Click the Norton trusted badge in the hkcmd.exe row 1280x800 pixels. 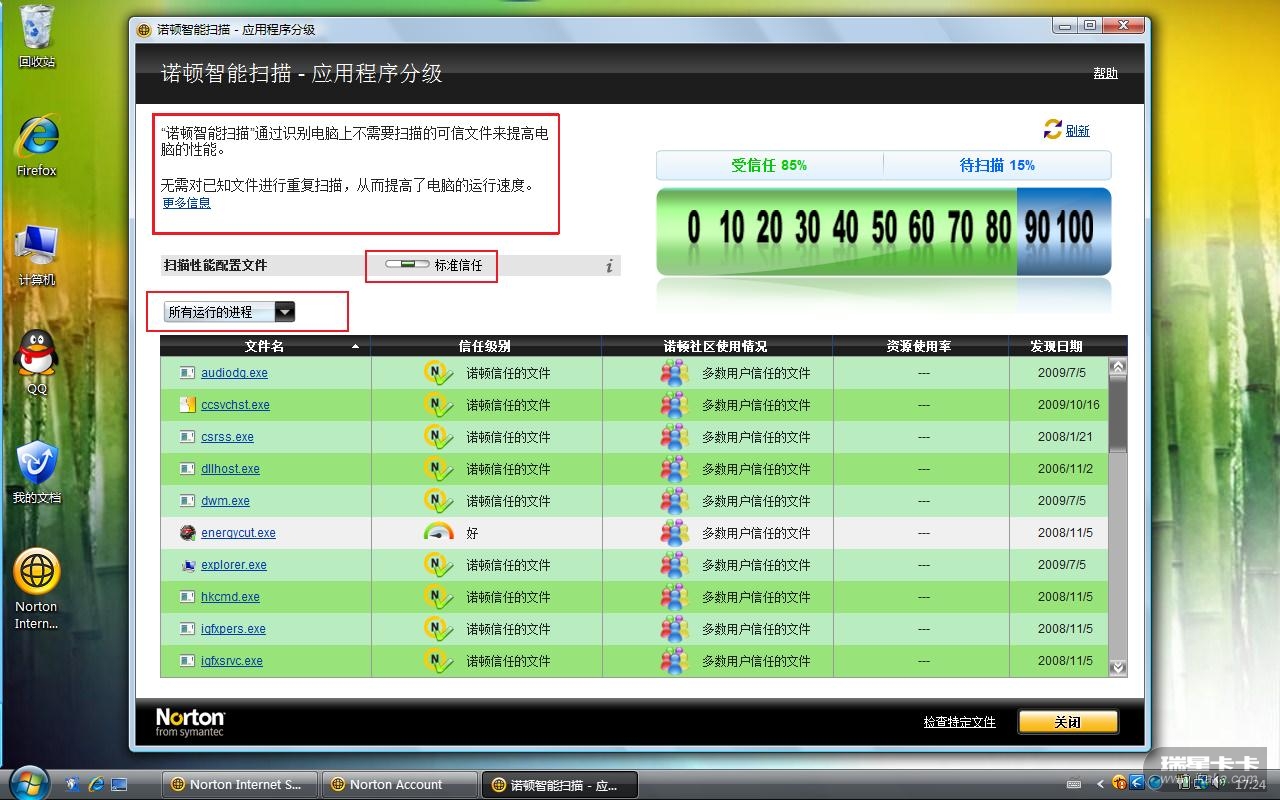438,597
